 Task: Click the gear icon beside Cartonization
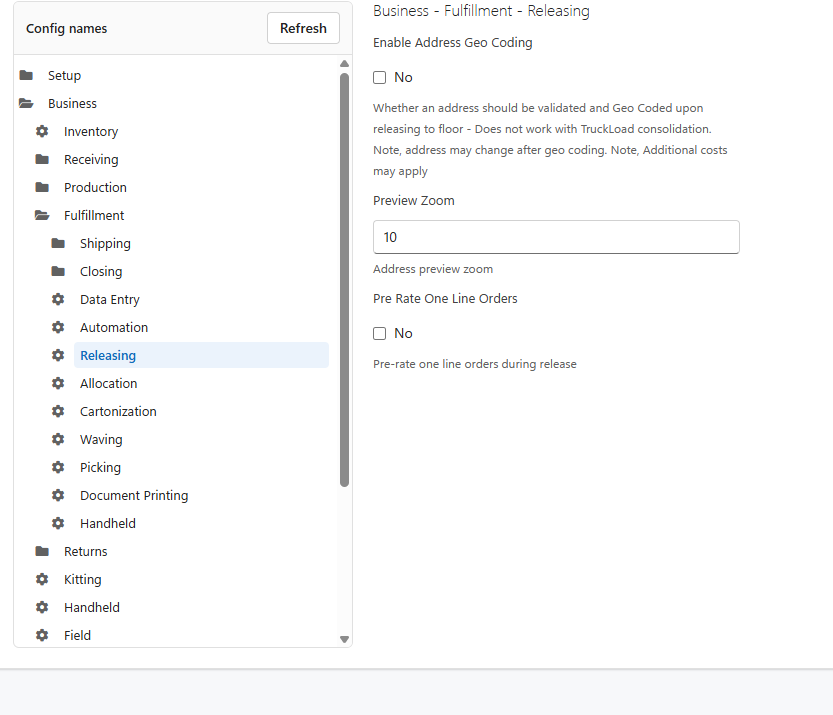(58, 411)
